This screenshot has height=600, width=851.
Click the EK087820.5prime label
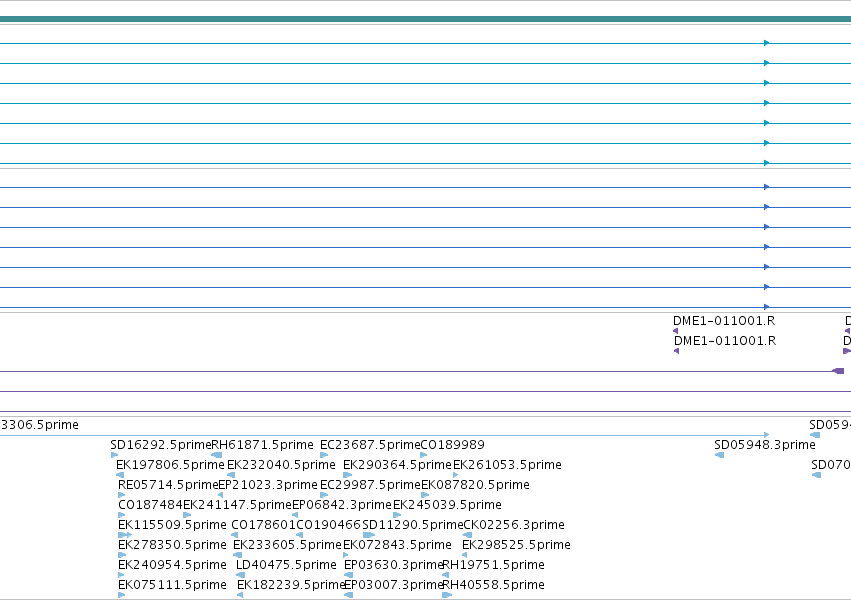pyautogui.click(x=475, y=485)
